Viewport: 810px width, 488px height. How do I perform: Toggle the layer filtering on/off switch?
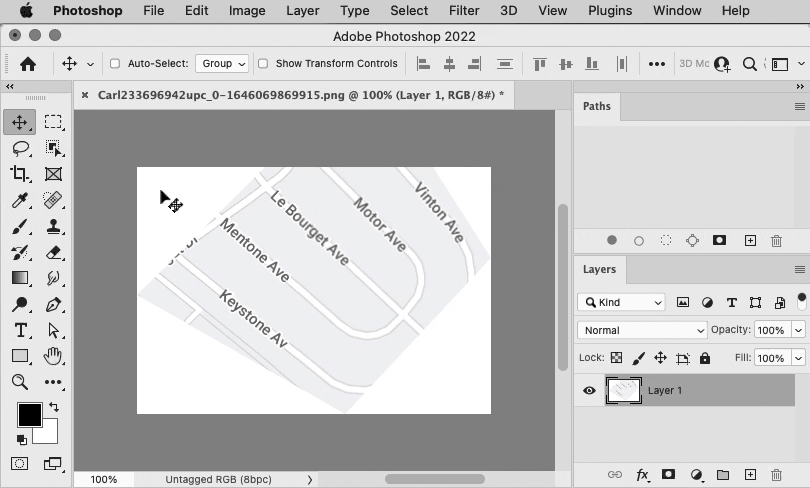pyautogui.click(x=801, y=302)
